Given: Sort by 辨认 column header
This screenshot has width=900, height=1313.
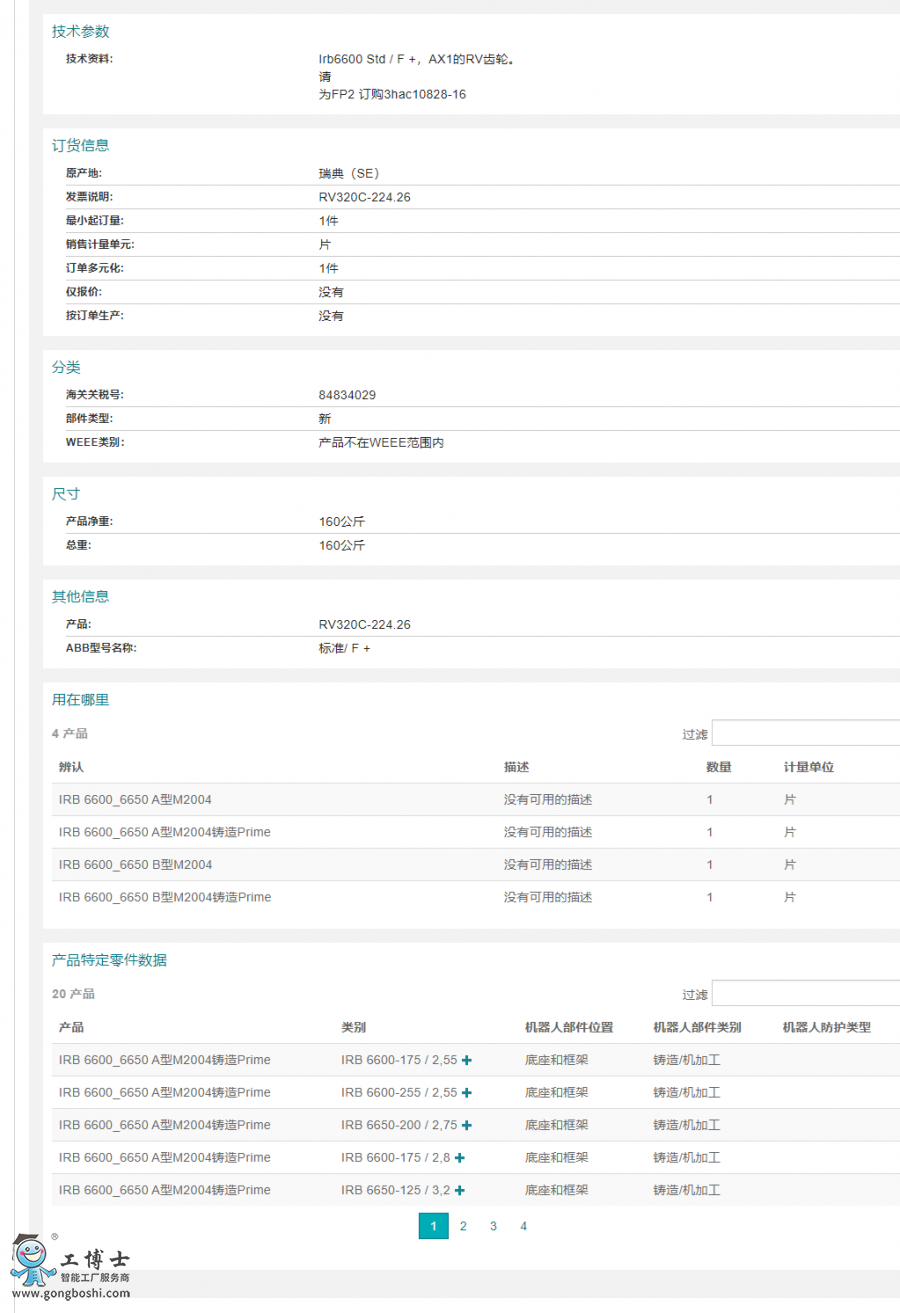Looking at the screenshot, I should pyautogui.click(x=72, y=767).
